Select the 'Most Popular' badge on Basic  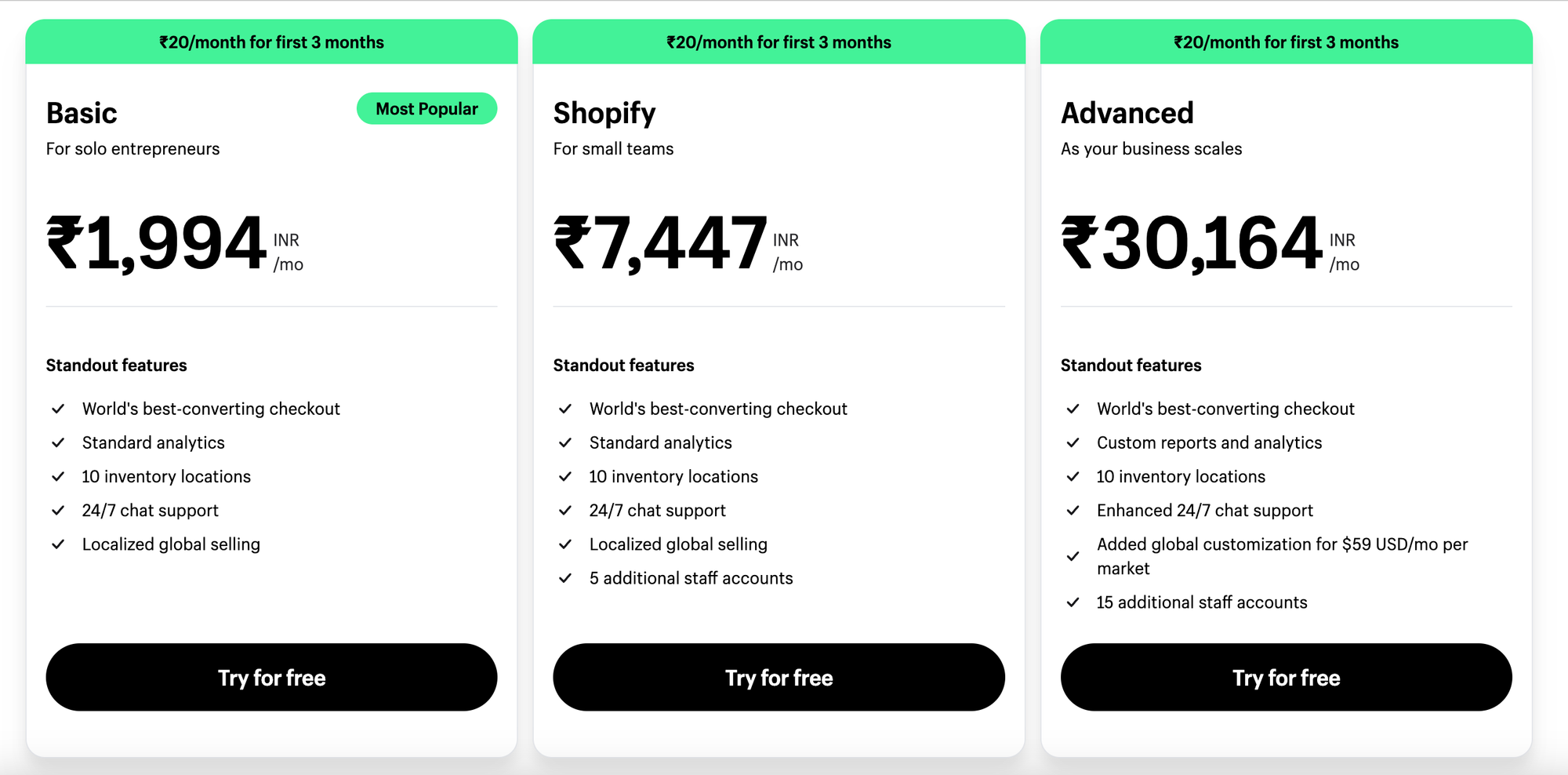(x=426, y=108)
